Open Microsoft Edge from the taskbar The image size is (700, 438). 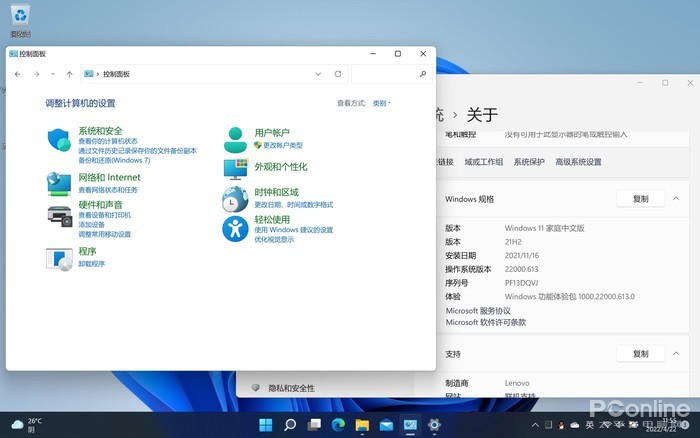pyautogui.click(x=338, y=425)
